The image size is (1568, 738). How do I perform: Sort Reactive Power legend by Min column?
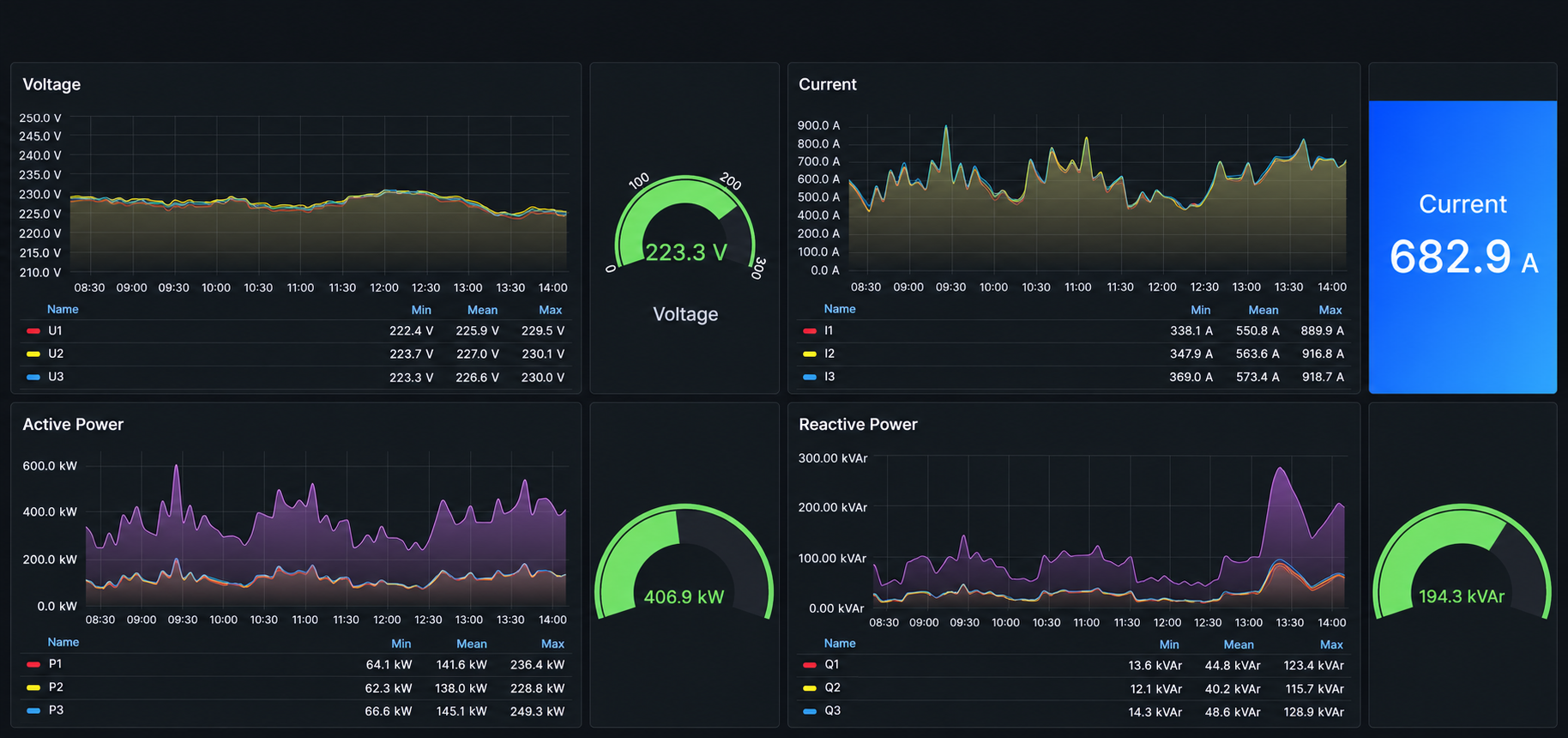pos(1169,644)
